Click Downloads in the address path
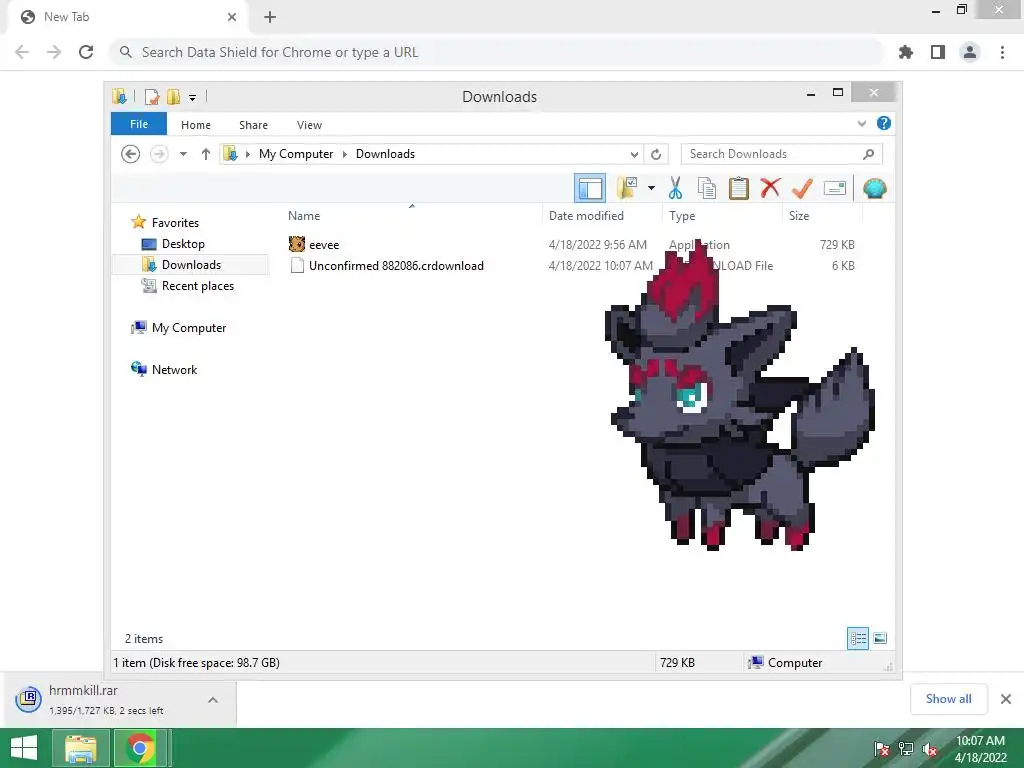This screenshot has height=768, width=1024. (x=385, y=154)
